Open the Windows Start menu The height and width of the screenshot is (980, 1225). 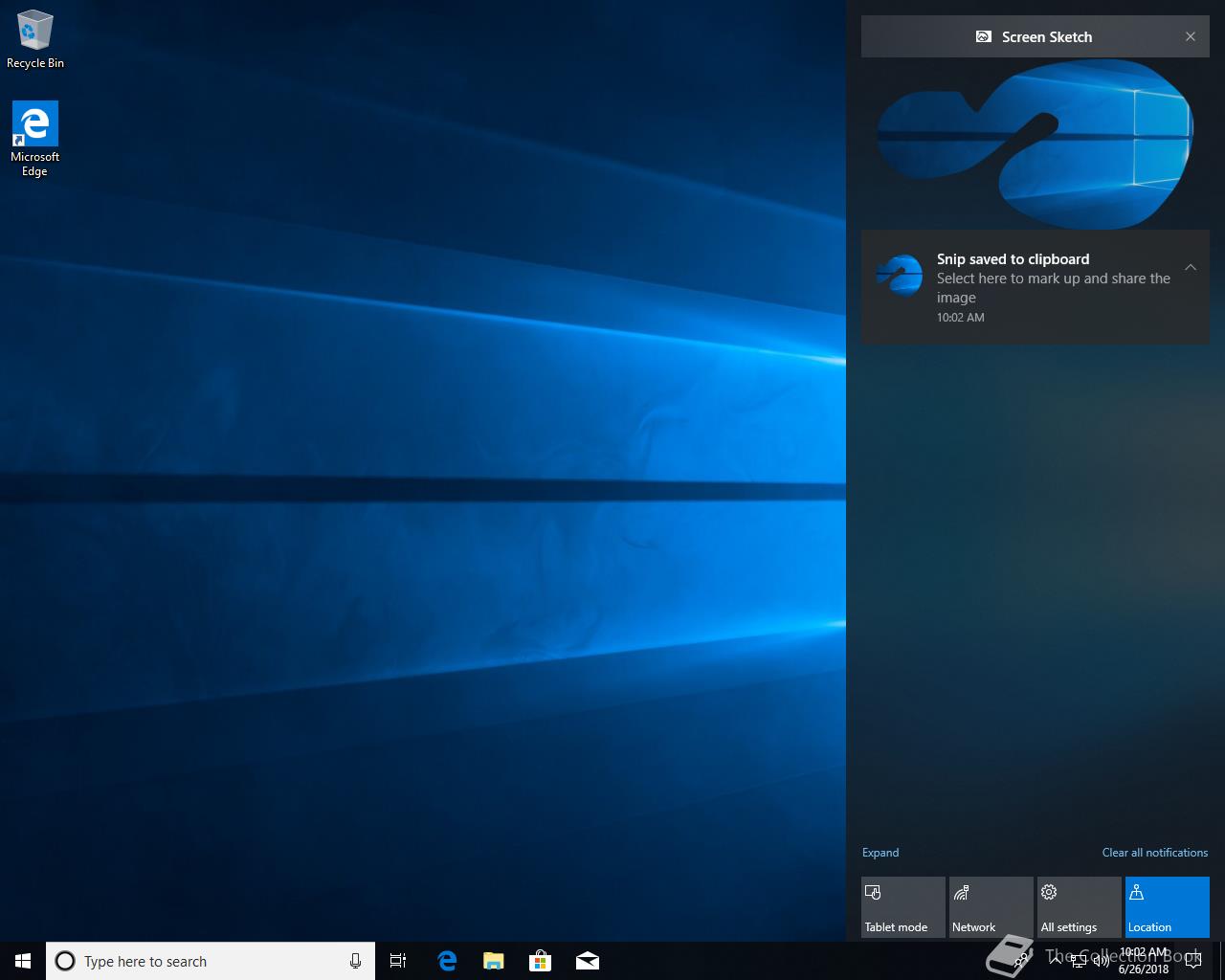click(23, 961)
